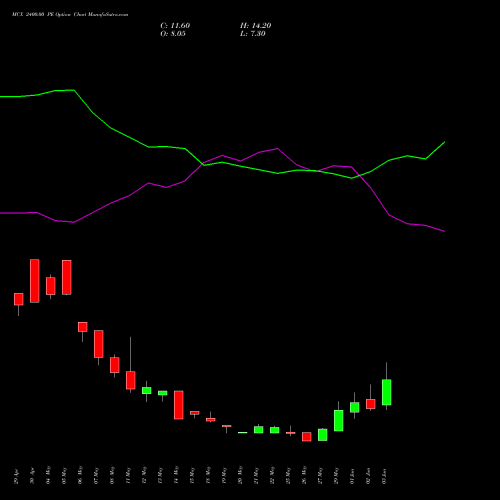Select the close value 'C: 11.60'

175,26
